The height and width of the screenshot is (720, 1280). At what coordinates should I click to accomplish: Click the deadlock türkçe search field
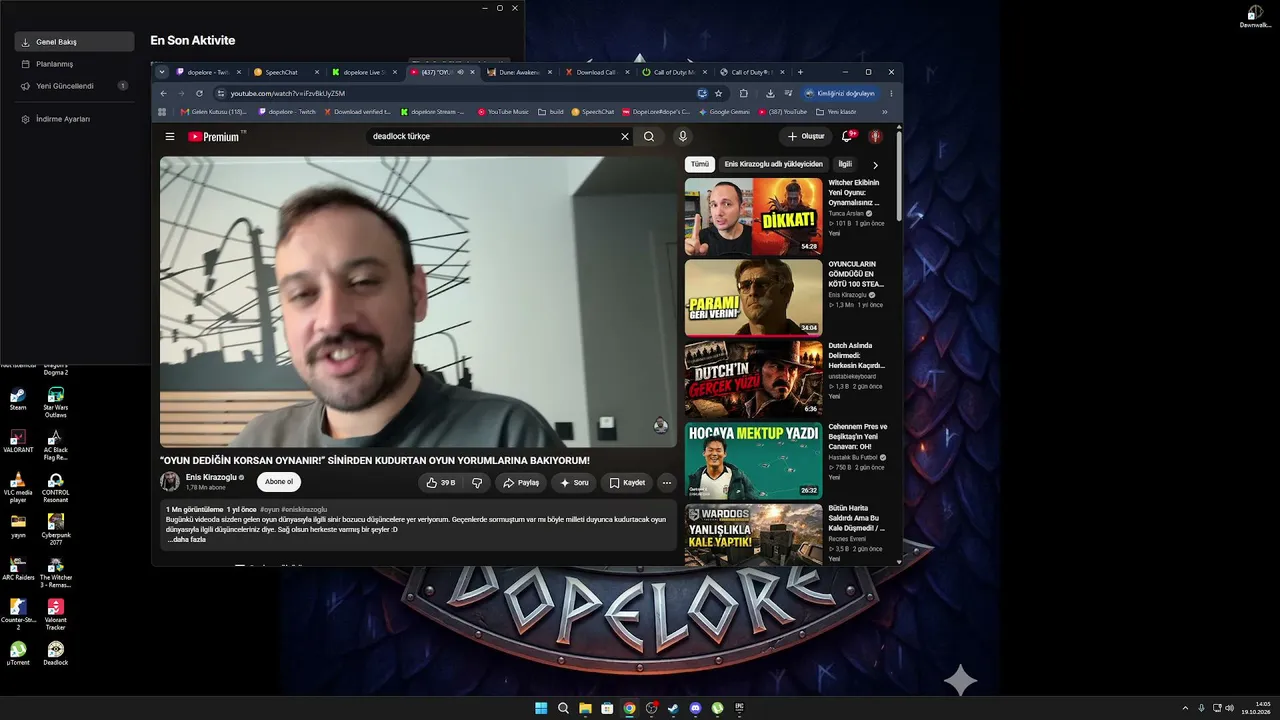[493, 136]
